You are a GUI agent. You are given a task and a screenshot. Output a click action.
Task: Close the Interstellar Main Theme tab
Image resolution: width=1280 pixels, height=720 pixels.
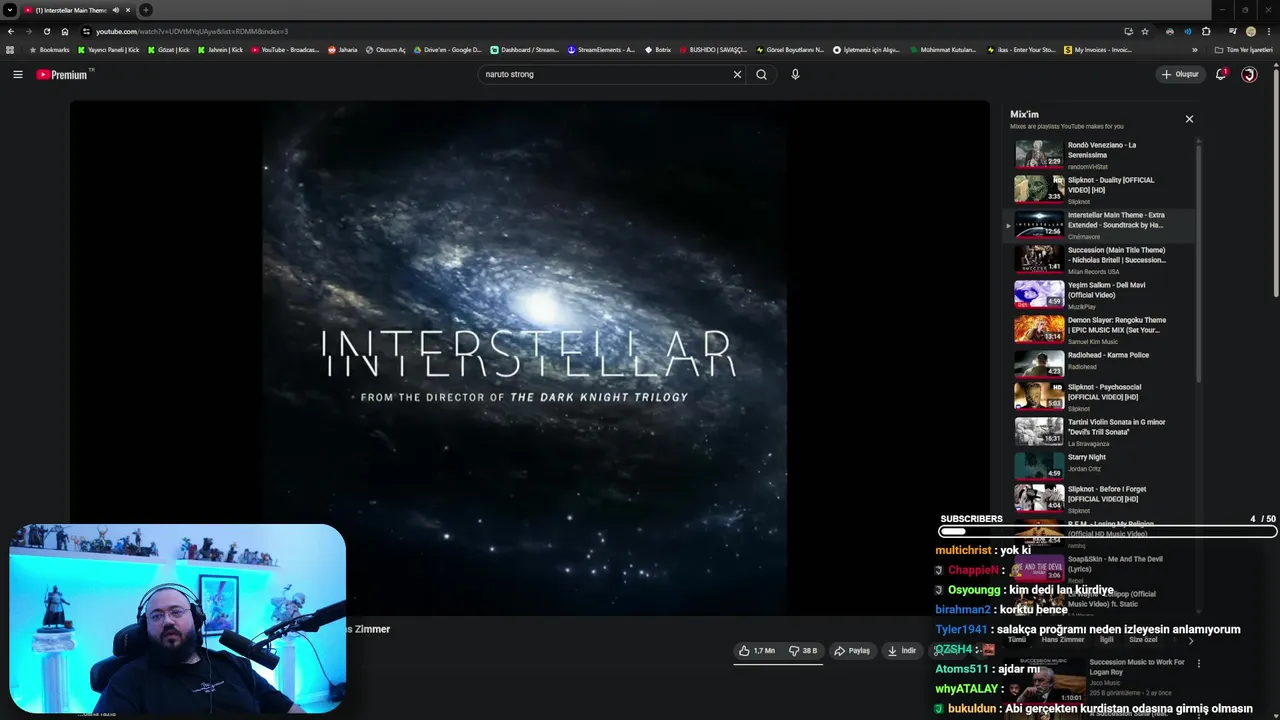pos(128,10)
